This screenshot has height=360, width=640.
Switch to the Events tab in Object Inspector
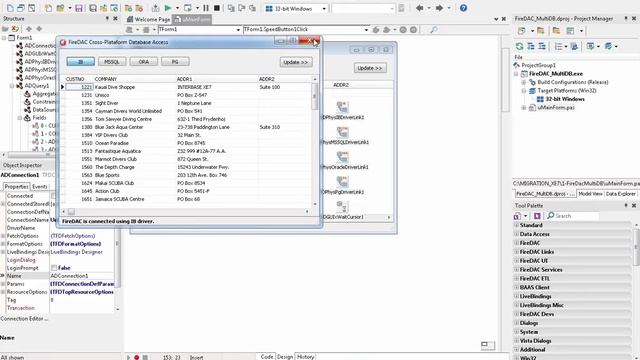pos(40,187)
